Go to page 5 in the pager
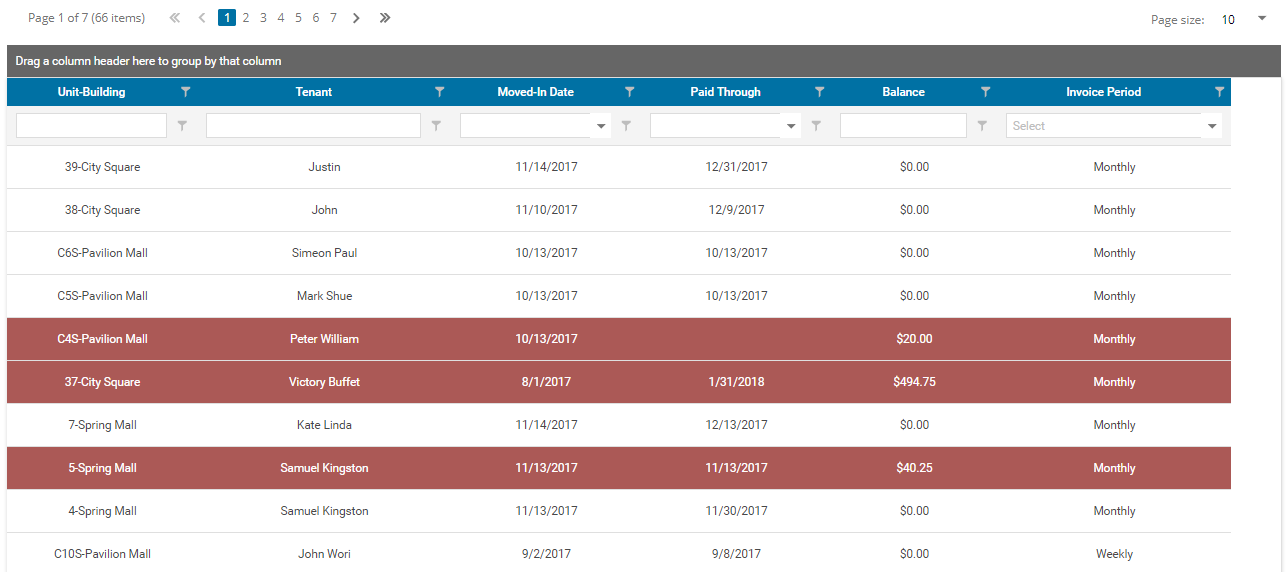1288x572 pixels. tap(298, 18)
